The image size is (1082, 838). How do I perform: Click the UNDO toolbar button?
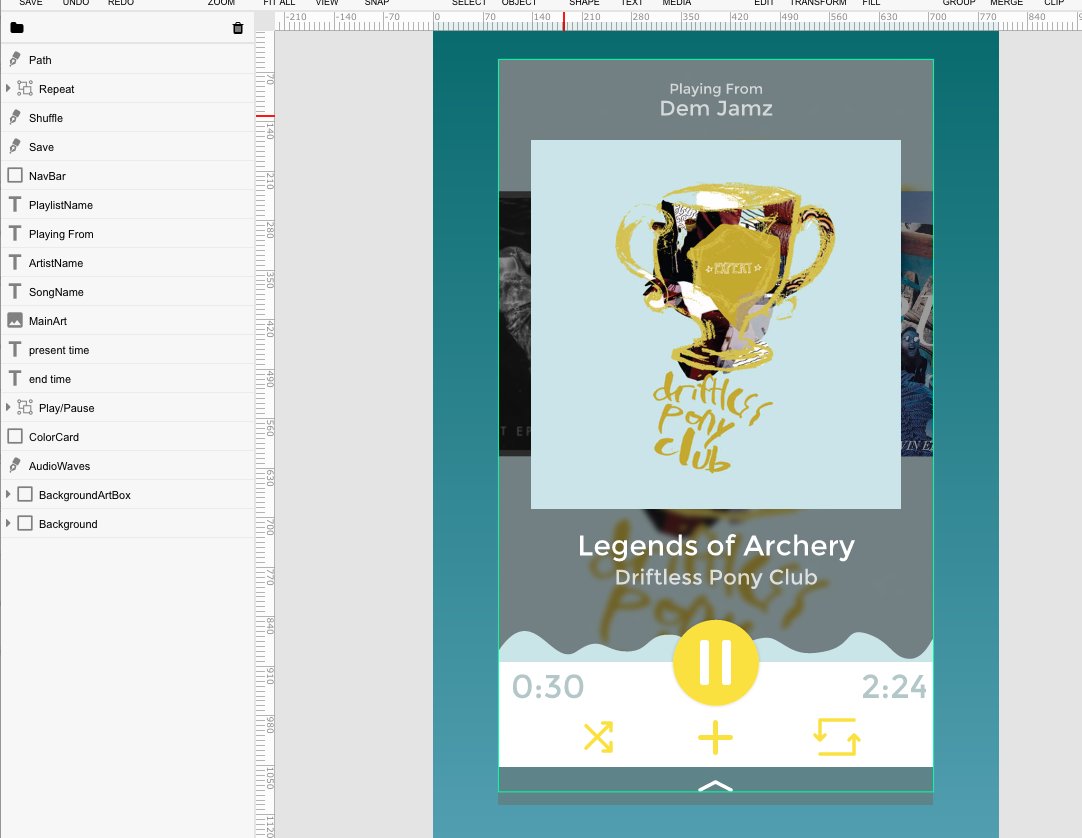point(76,3)
